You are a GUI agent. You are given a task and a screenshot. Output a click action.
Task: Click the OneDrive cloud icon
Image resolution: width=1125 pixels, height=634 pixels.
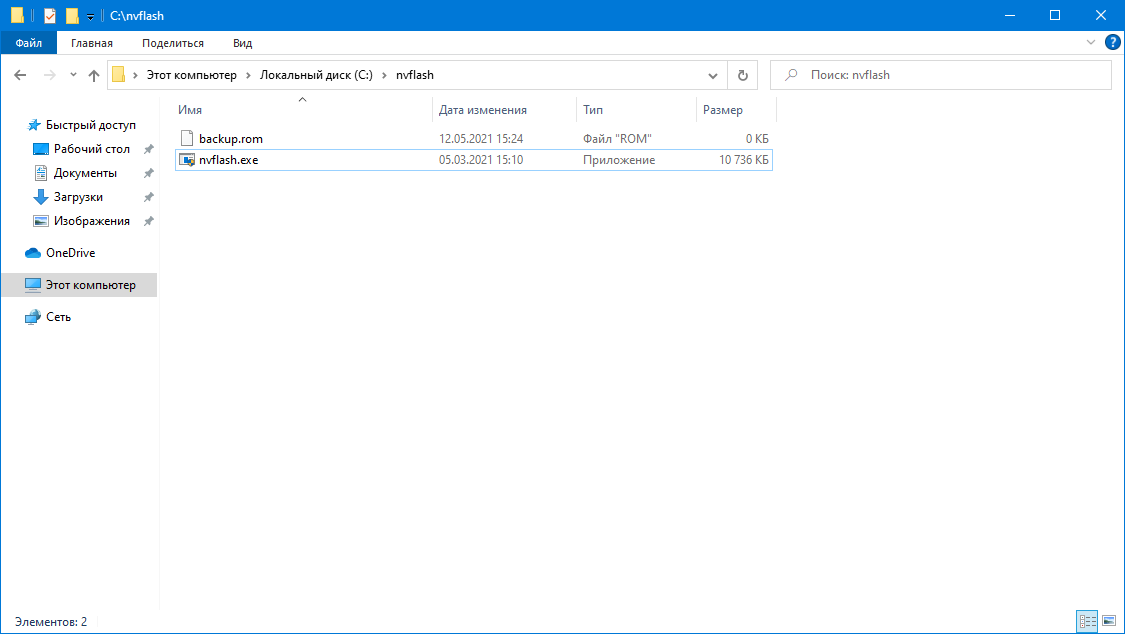(33, 252)
